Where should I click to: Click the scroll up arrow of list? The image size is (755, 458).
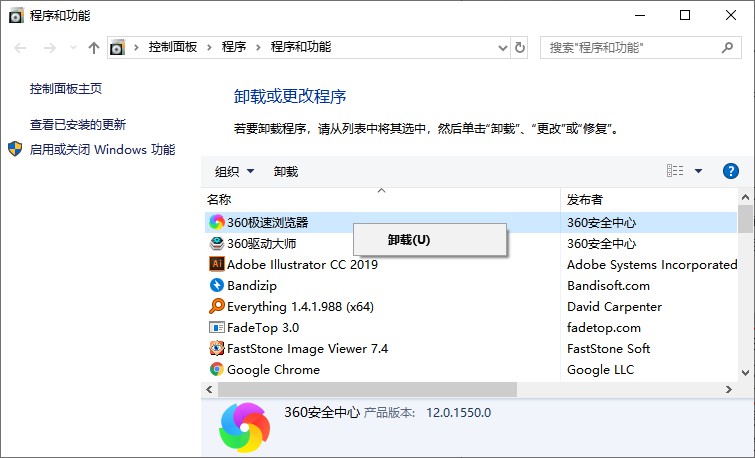(745, 196)
